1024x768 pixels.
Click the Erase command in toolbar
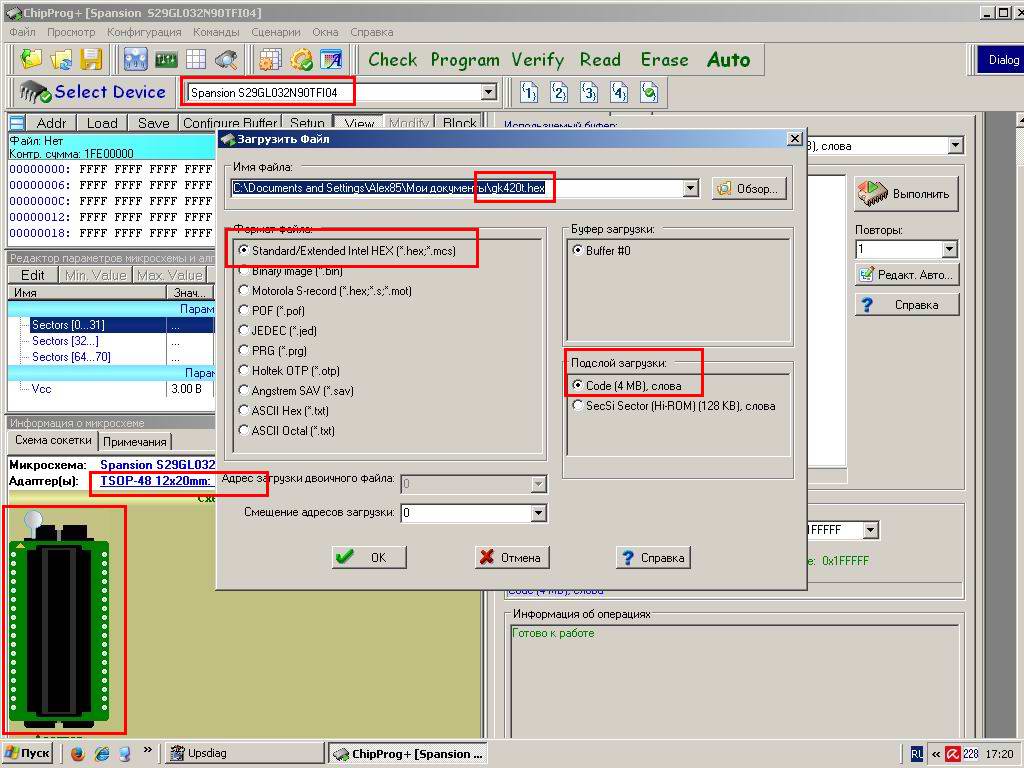(x=664, y=60)
